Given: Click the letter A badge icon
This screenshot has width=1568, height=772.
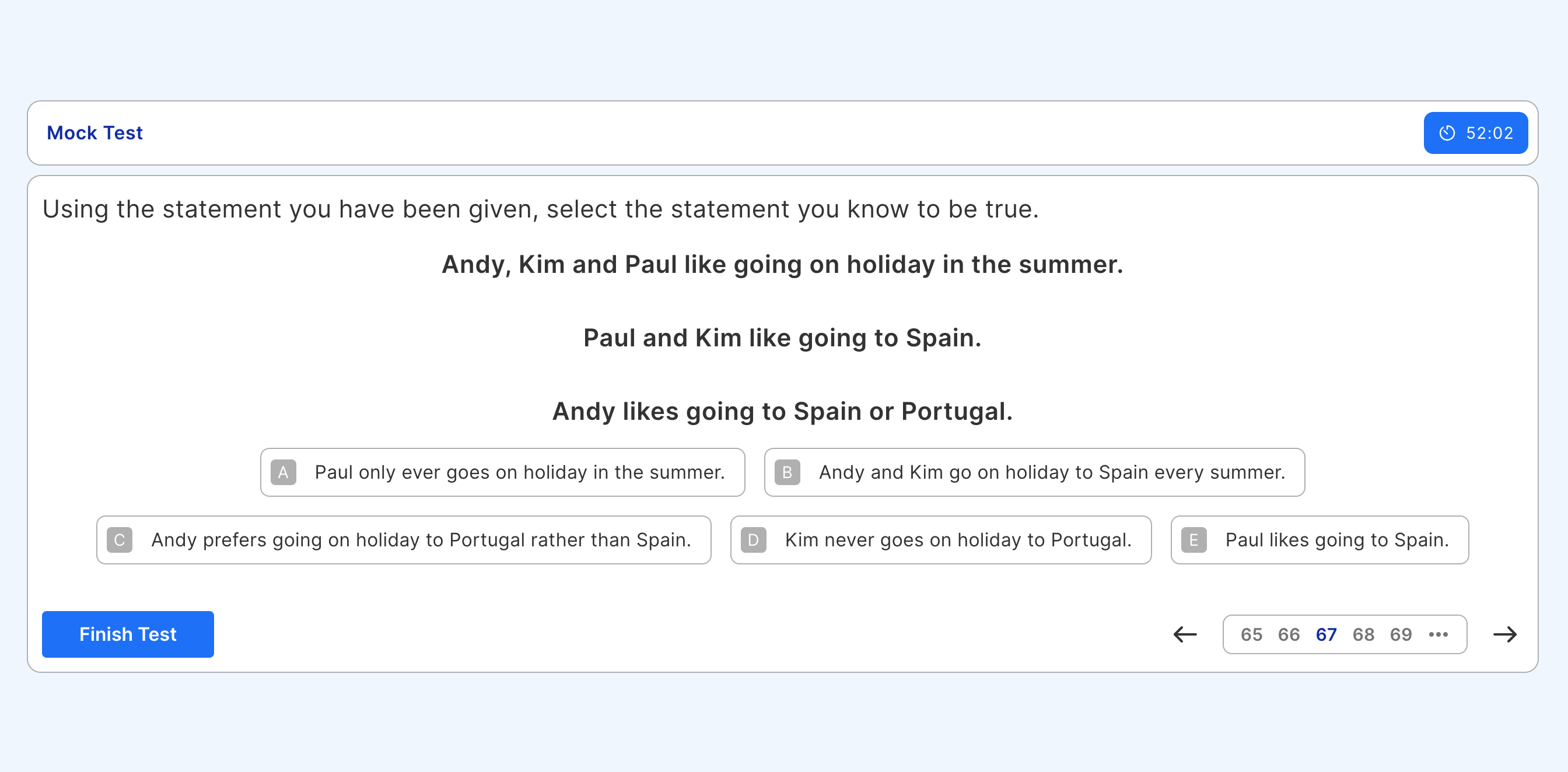Looking at the screenshot, I should click(283, 472).
